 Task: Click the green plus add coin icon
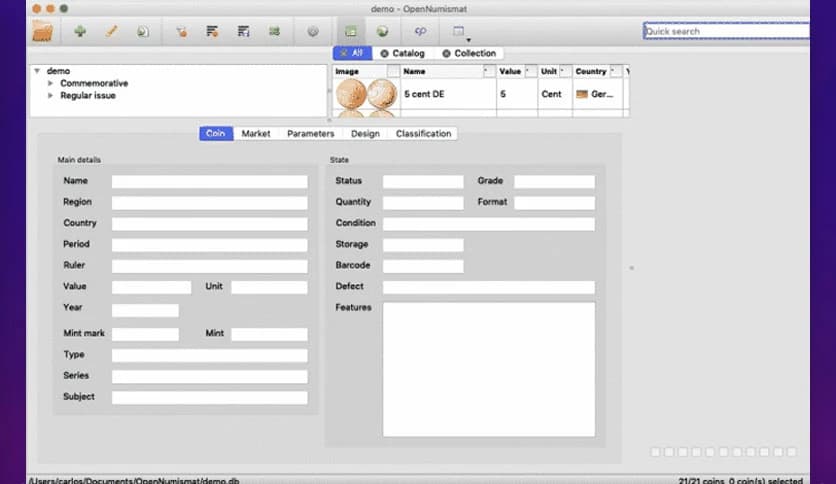pyautogui.click(x=80, y=31)
